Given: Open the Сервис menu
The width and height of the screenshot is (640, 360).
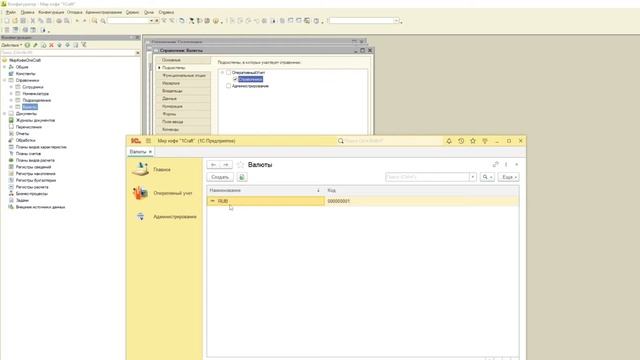Looking at the screenshot, I should (x=132, y=12).
